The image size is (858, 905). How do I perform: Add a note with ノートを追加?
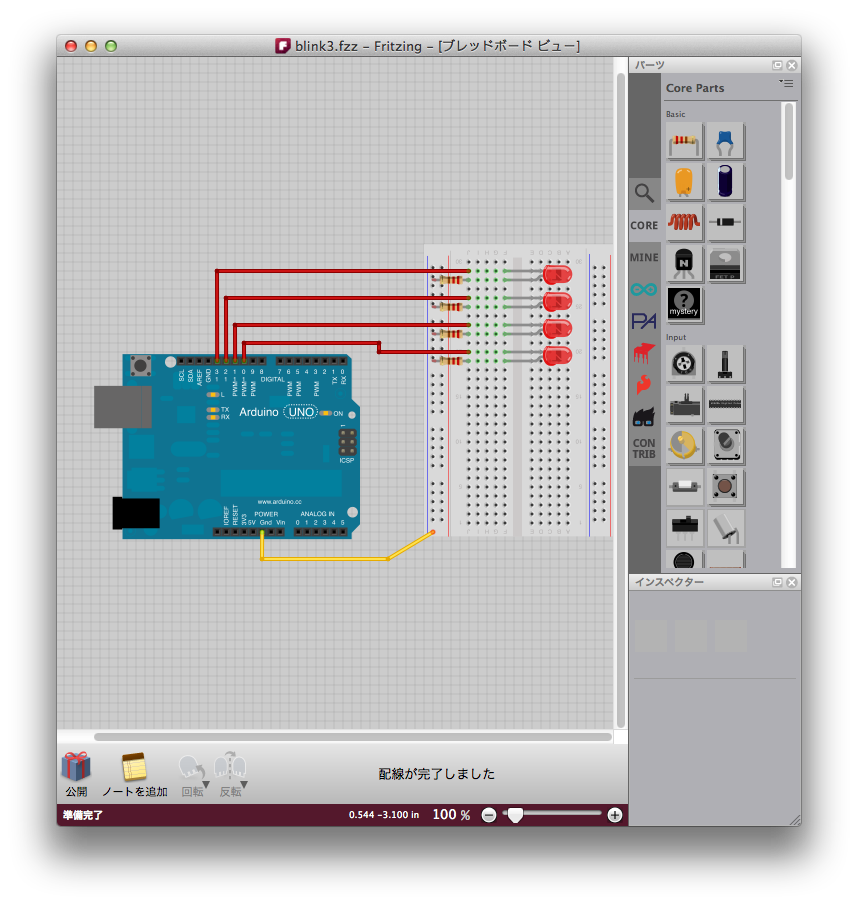click(134, 768)
